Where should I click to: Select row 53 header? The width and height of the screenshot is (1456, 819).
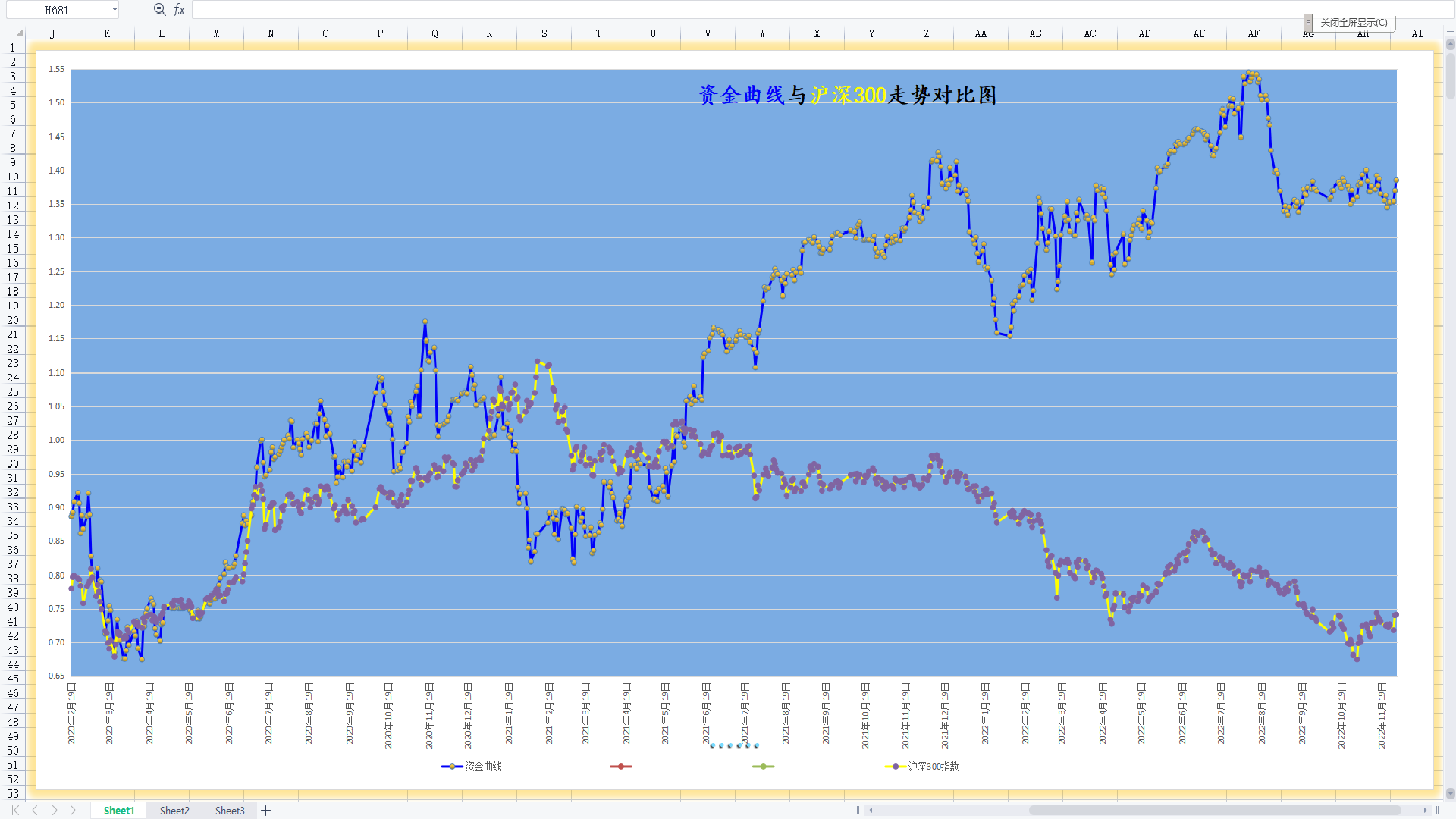pyautogui.click(x=13, y=793)
